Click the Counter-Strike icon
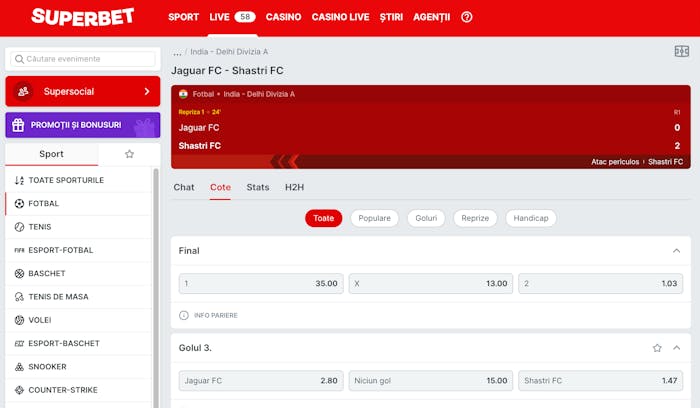The width and height of the screenshot is (700, 408). coord(19,390)
